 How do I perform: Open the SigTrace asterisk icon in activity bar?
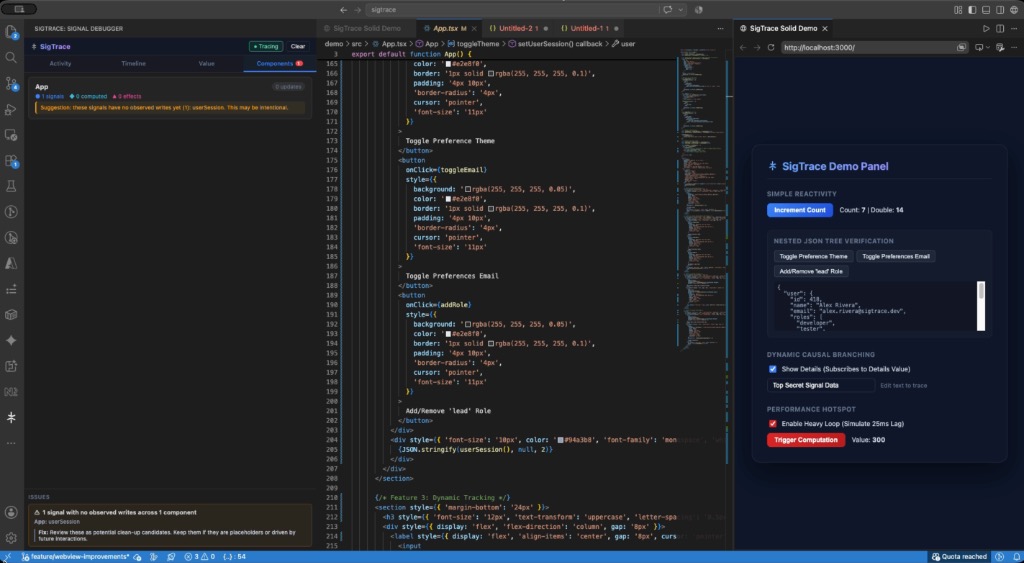pos(11,417)
